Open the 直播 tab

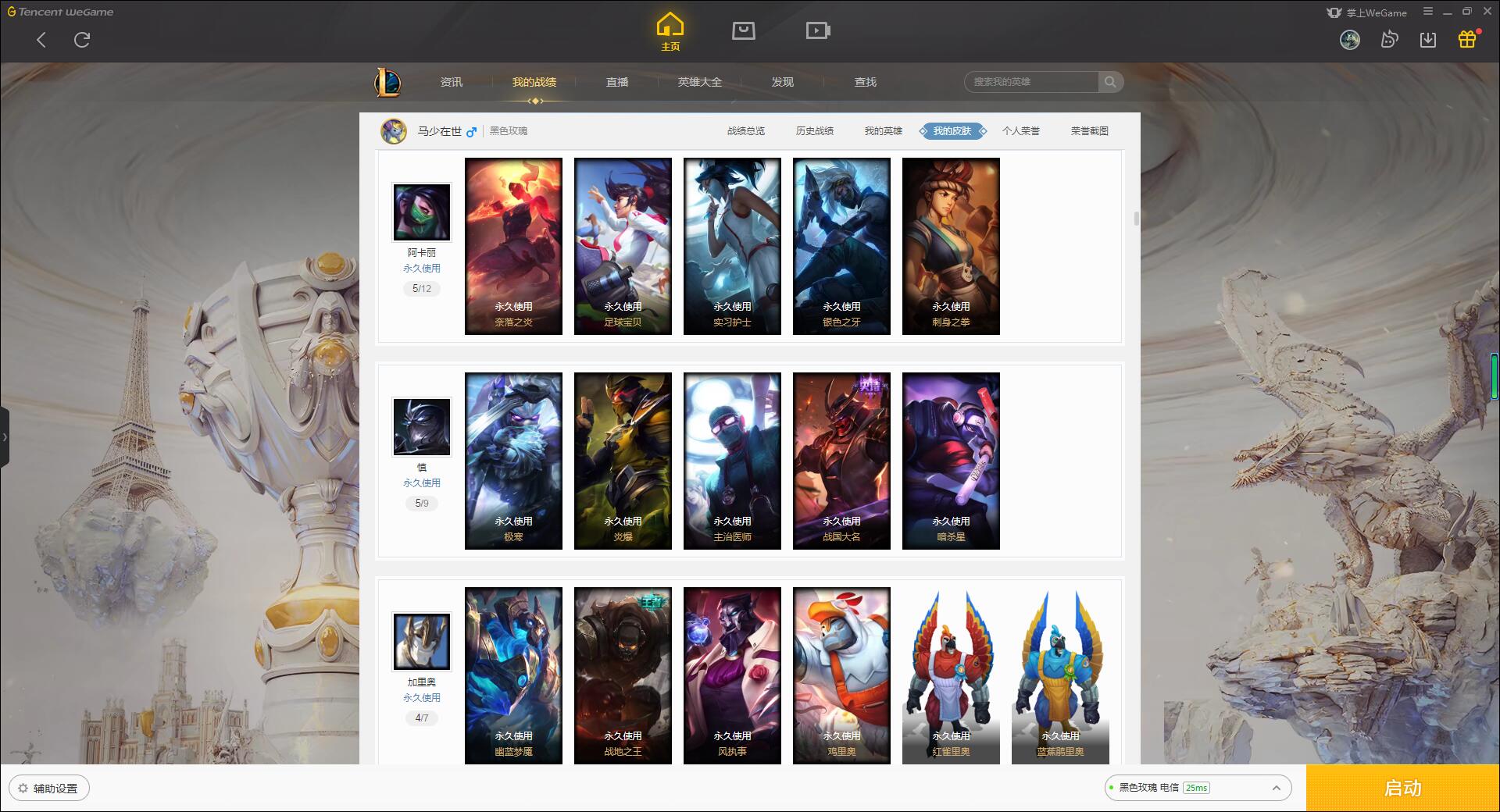click(617, 82)
